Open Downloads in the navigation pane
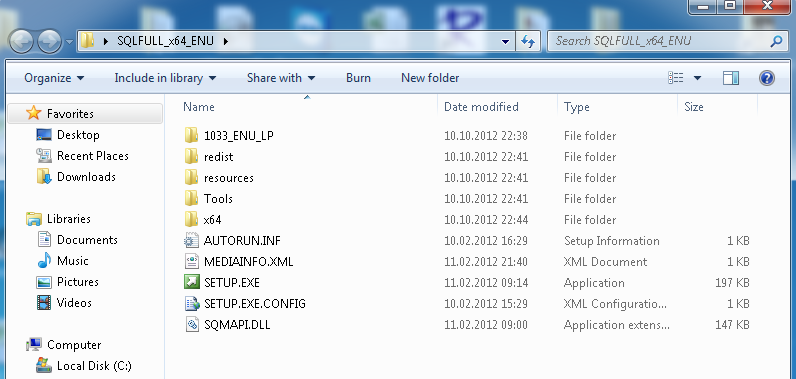 [86, 177]
